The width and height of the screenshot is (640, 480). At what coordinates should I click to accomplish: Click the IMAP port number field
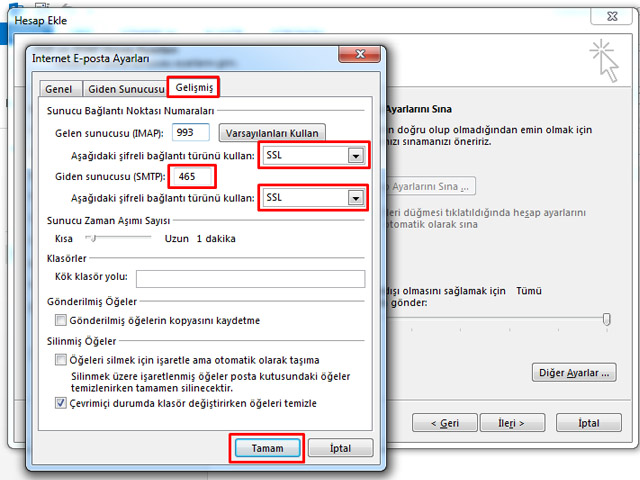click(190, 132)
